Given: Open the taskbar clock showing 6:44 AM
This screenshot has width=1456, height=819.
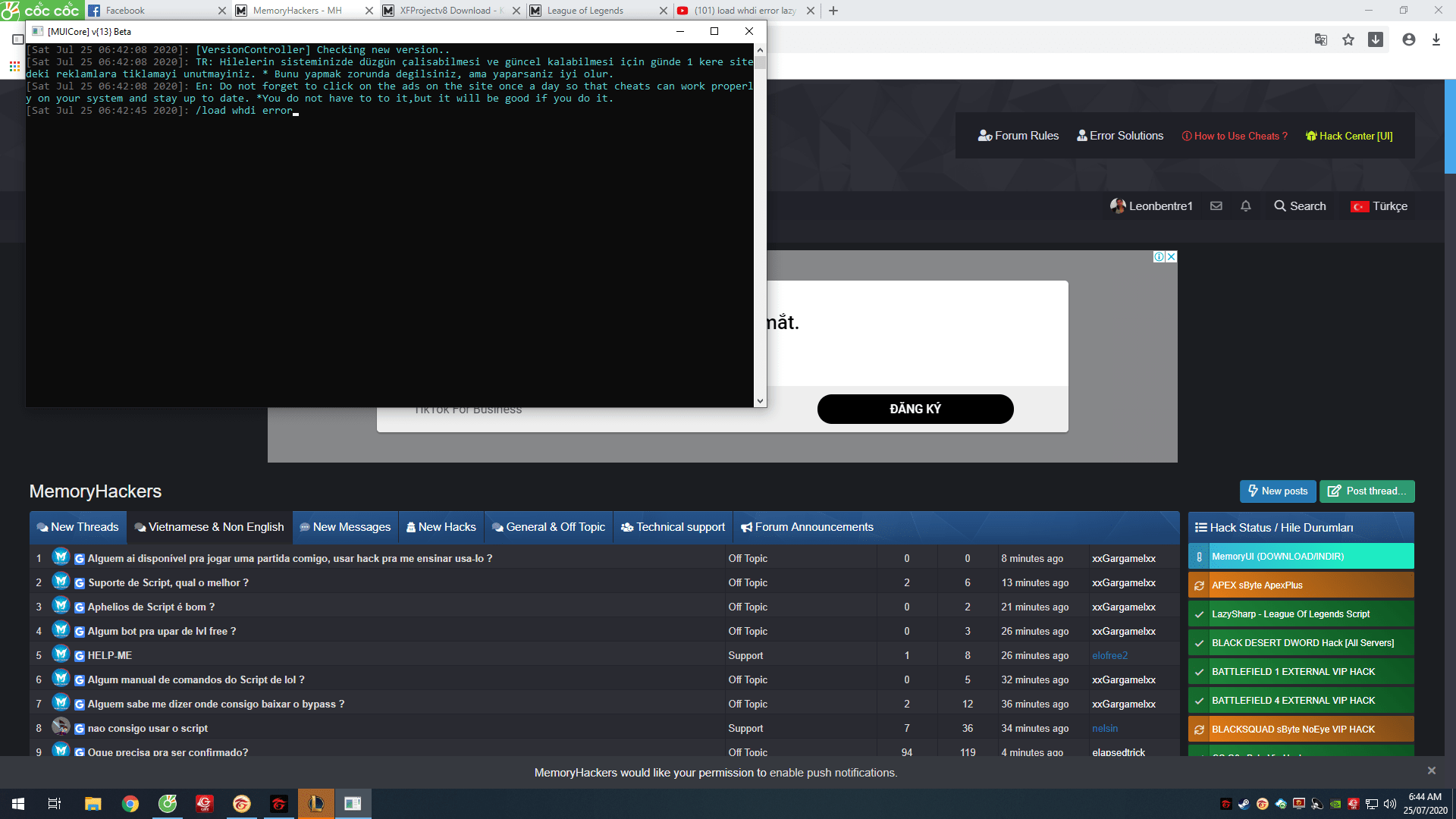Looking at the screenshot, I should (1425, 804).
